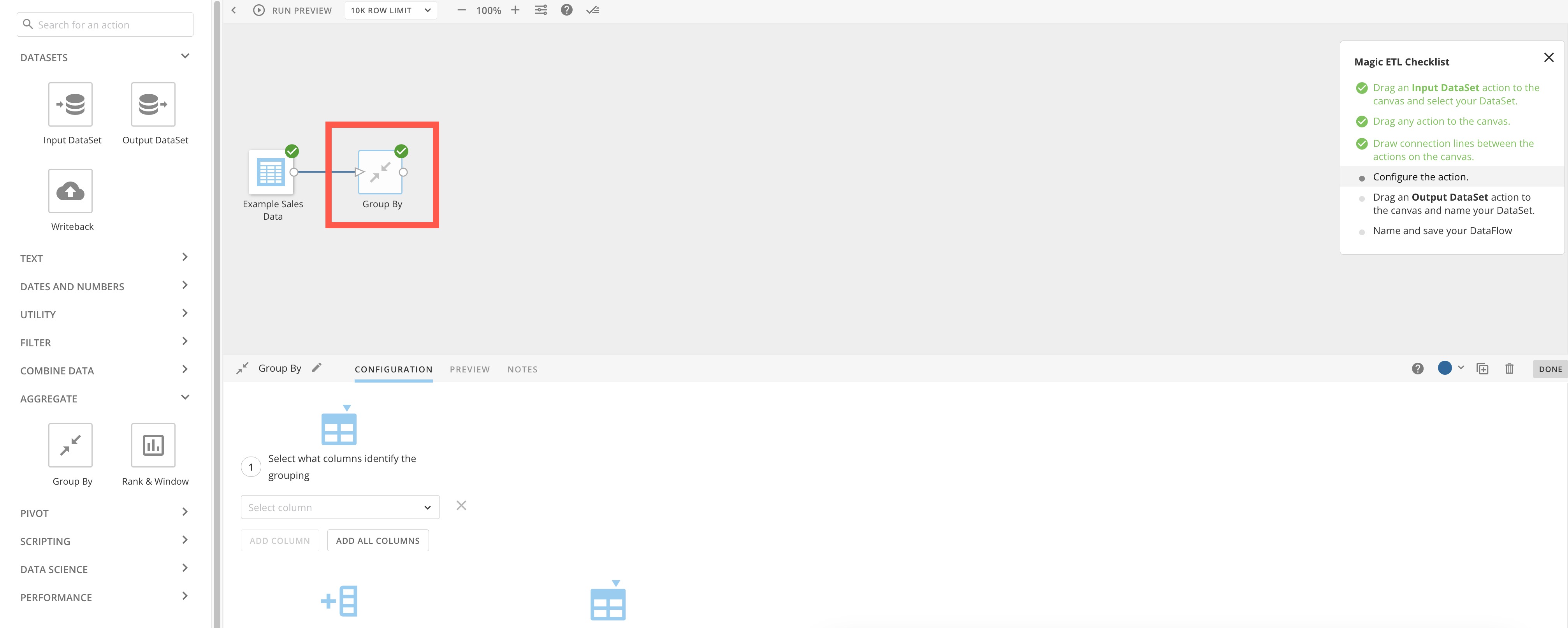Open the 10K Row Limit dropdown
The height and width of the screenshot is (628, 1568).
point(390,11)
